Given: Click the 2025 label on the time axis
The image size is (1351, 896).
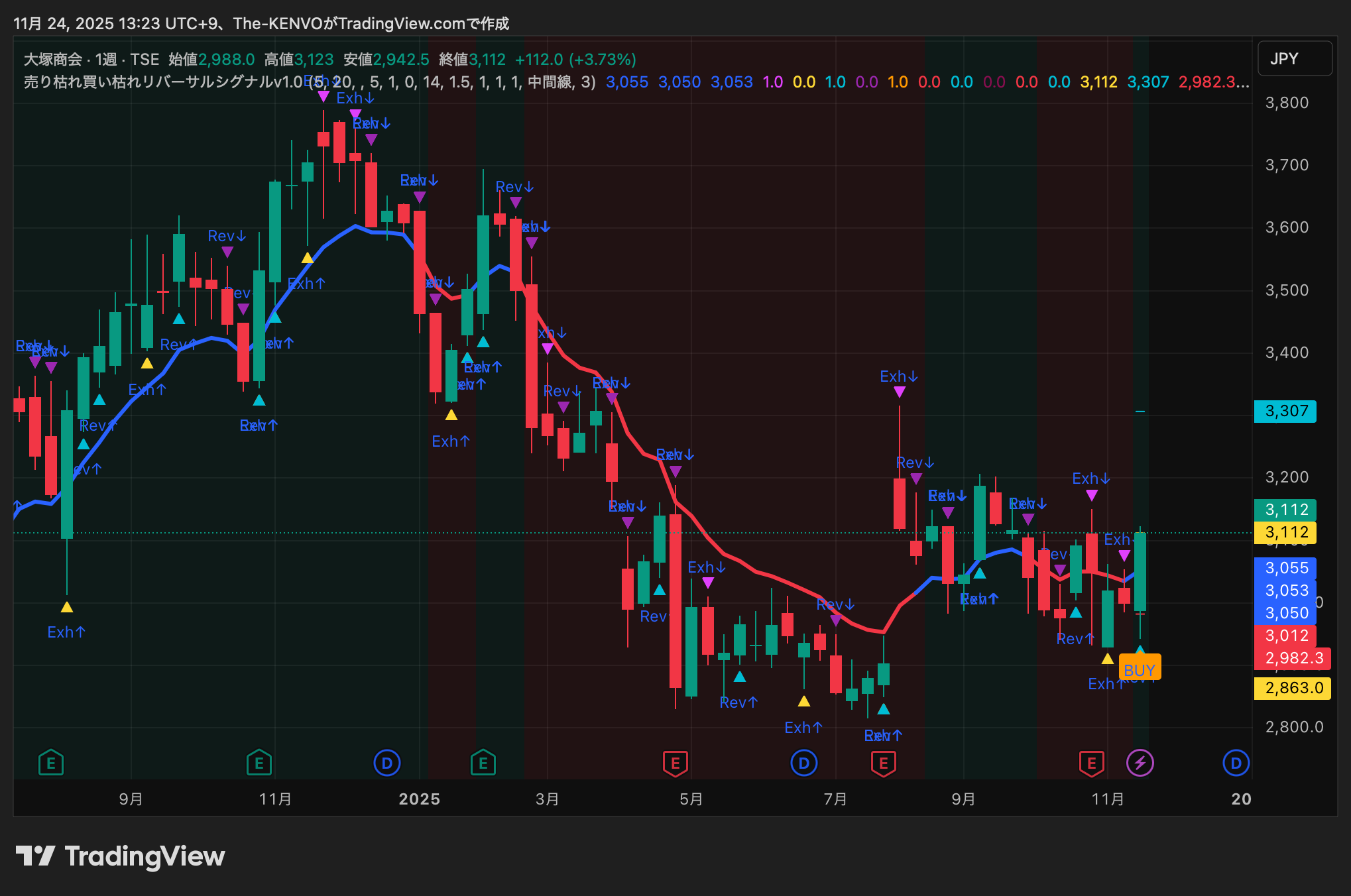Looking at the screenshot, I should tap(419, 799).
